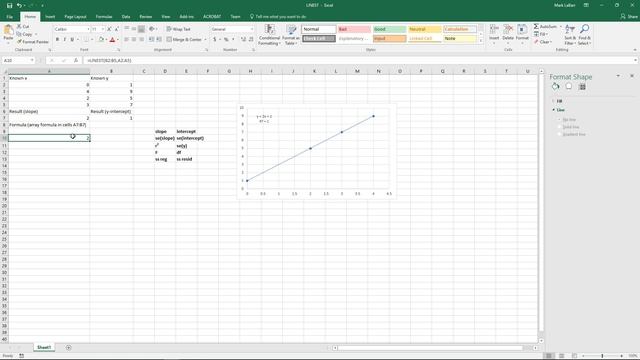
Task: Click the Share button
Action: [x=629, y=16]
